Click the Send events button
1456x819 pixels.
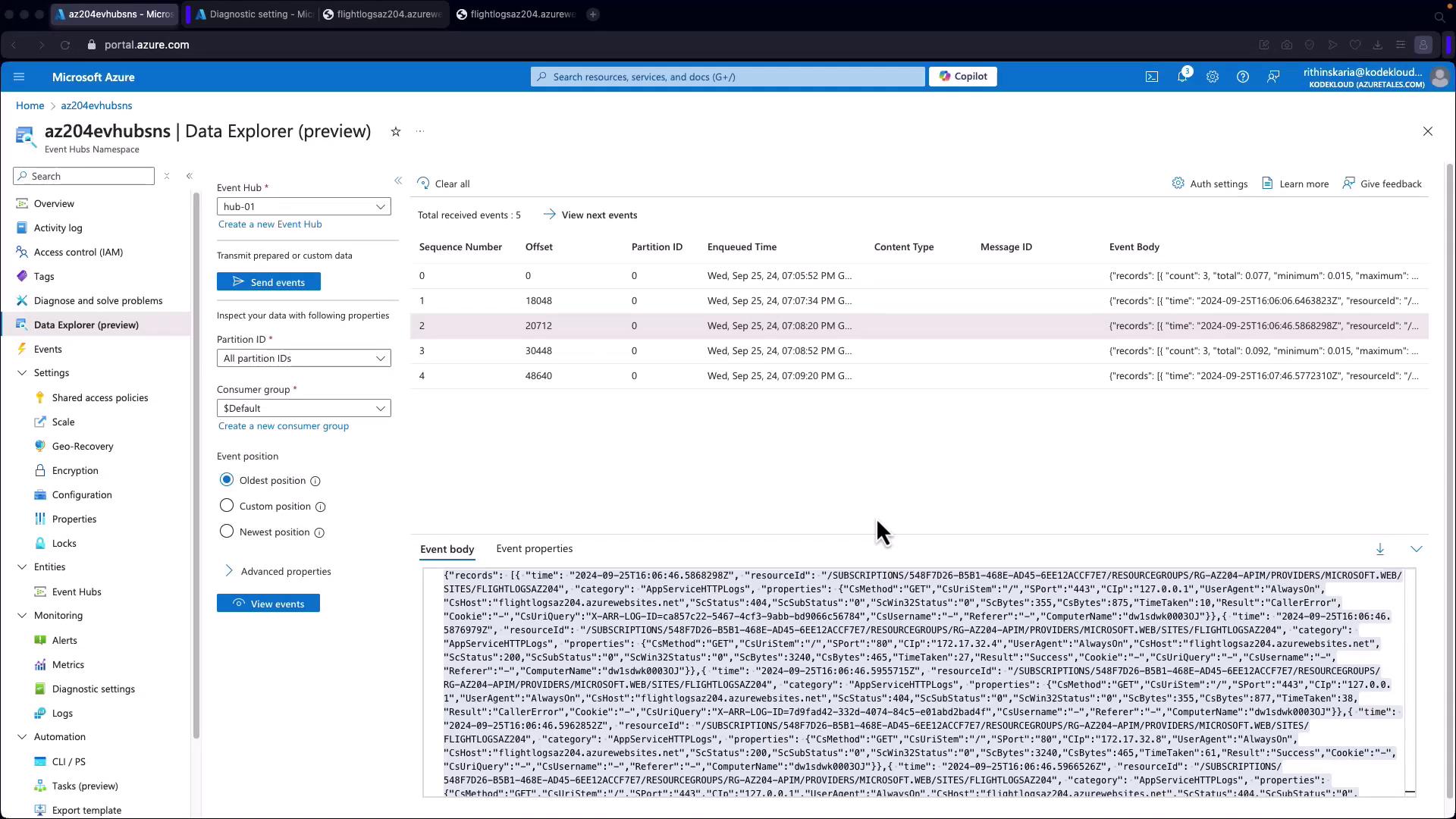[268, 282]
